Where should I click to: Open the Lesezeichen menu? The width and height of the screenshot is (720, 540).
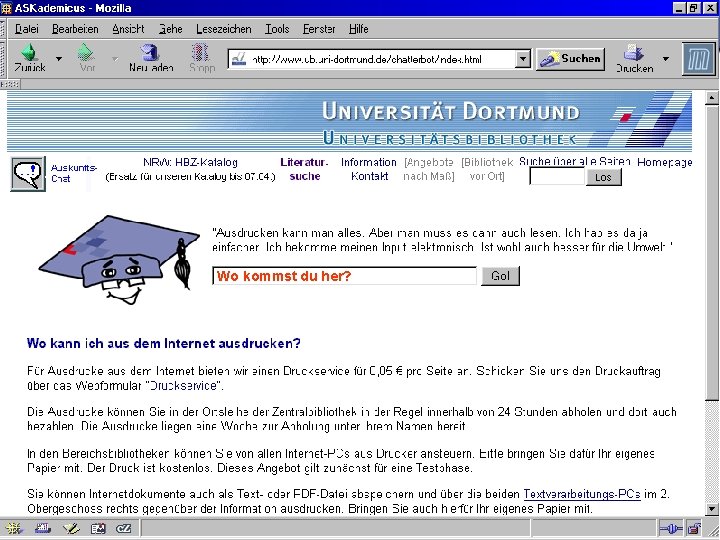pos(224,29)
